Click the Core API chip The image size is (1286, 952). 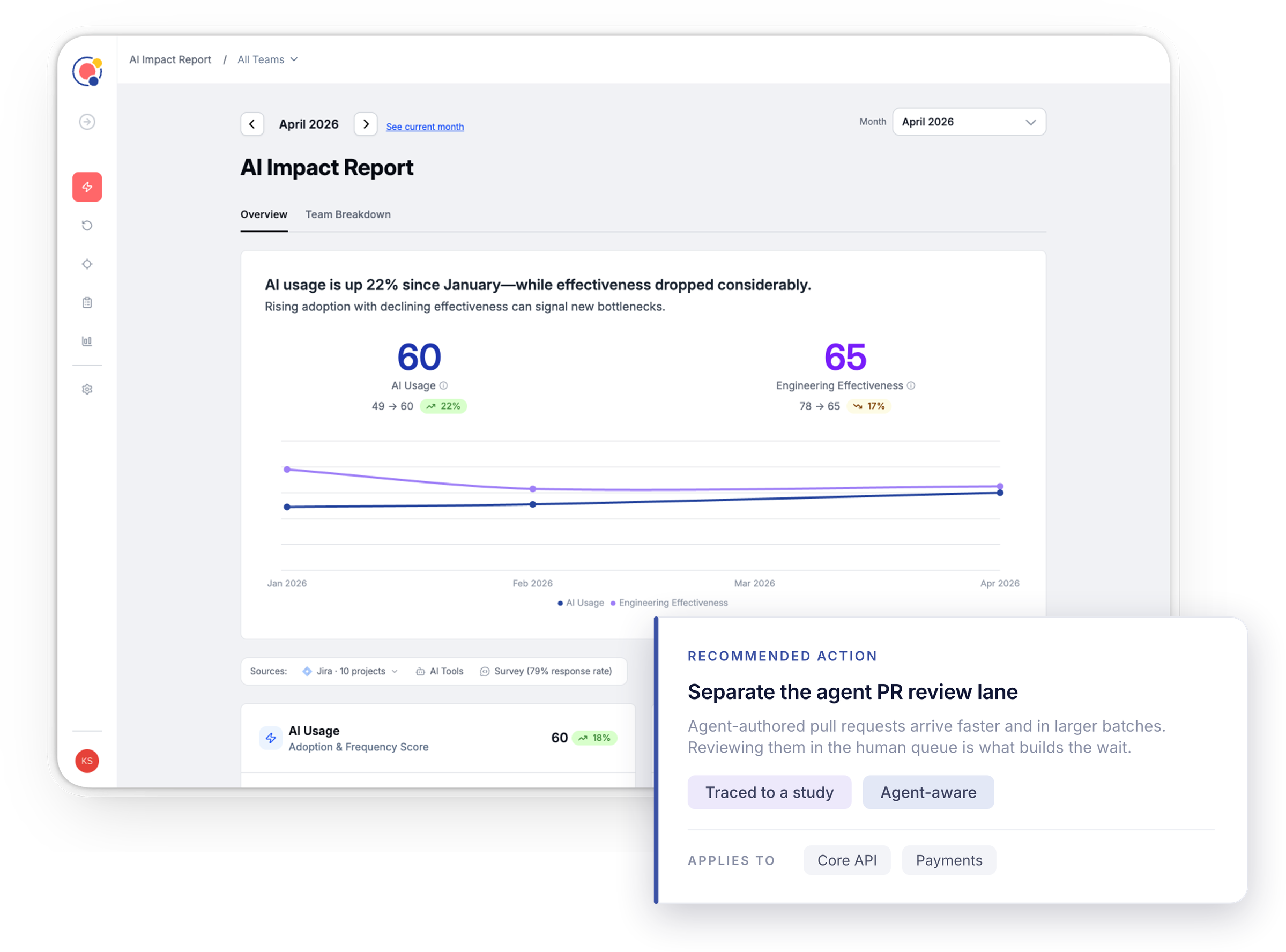click(847, 860)
